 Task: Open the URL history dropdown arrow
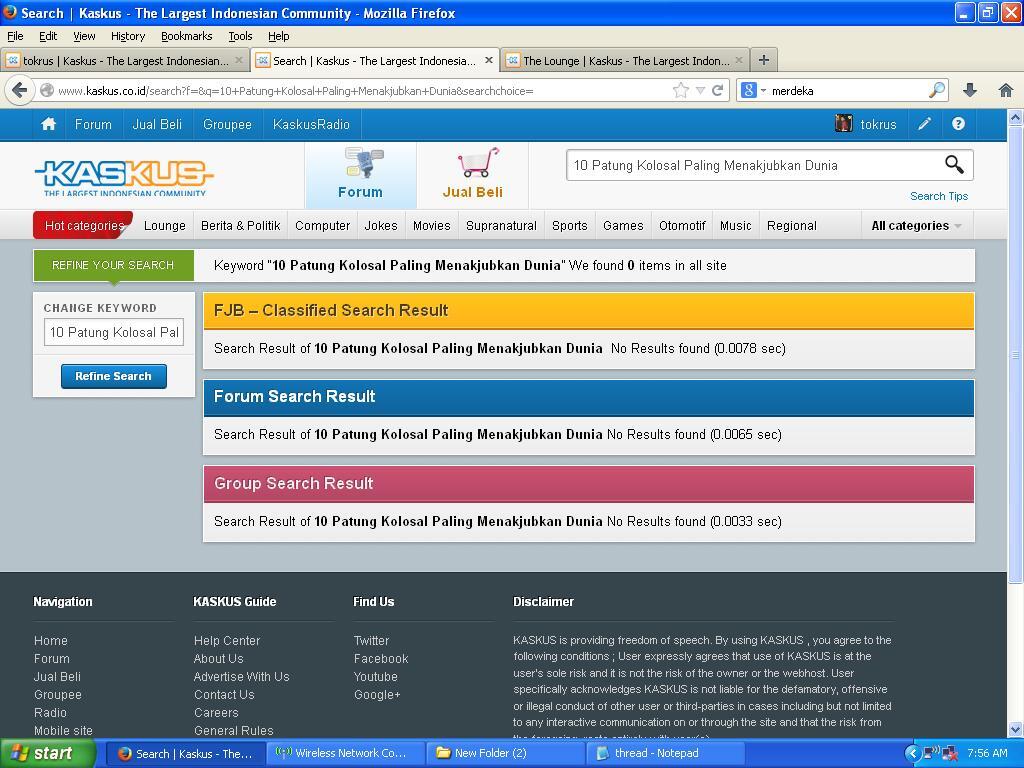click(700, 91)
